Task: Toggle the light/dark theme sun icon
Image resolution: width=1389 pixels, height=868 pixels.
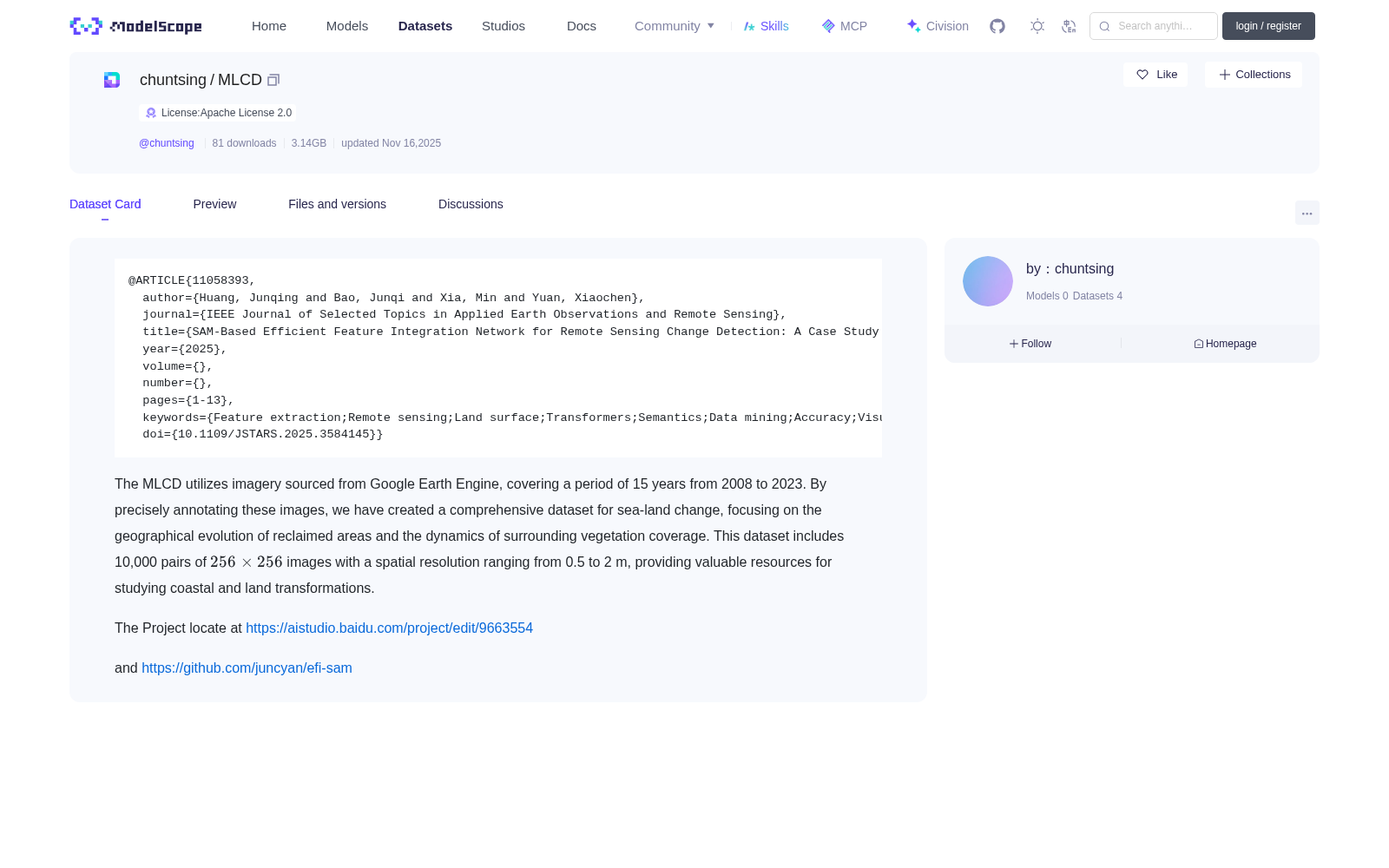Action: 1037,26
